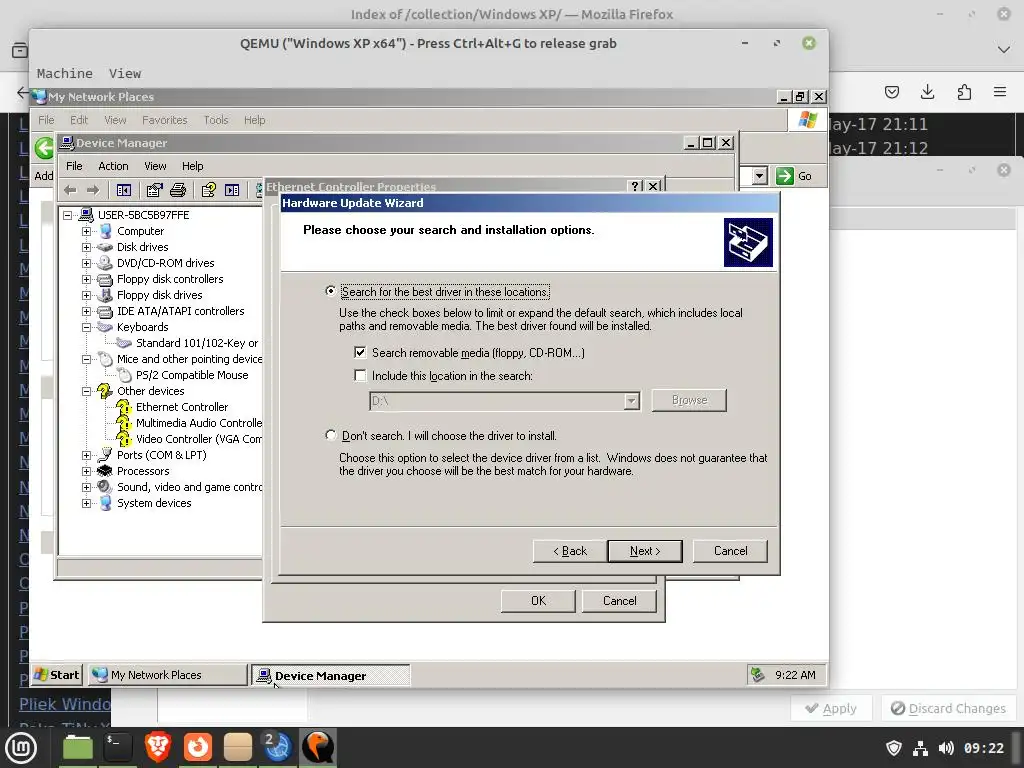The height and width of the screenshot is (768, 1024).
Task: Select 'Don't search' radio option
Action: coord(330,435)
